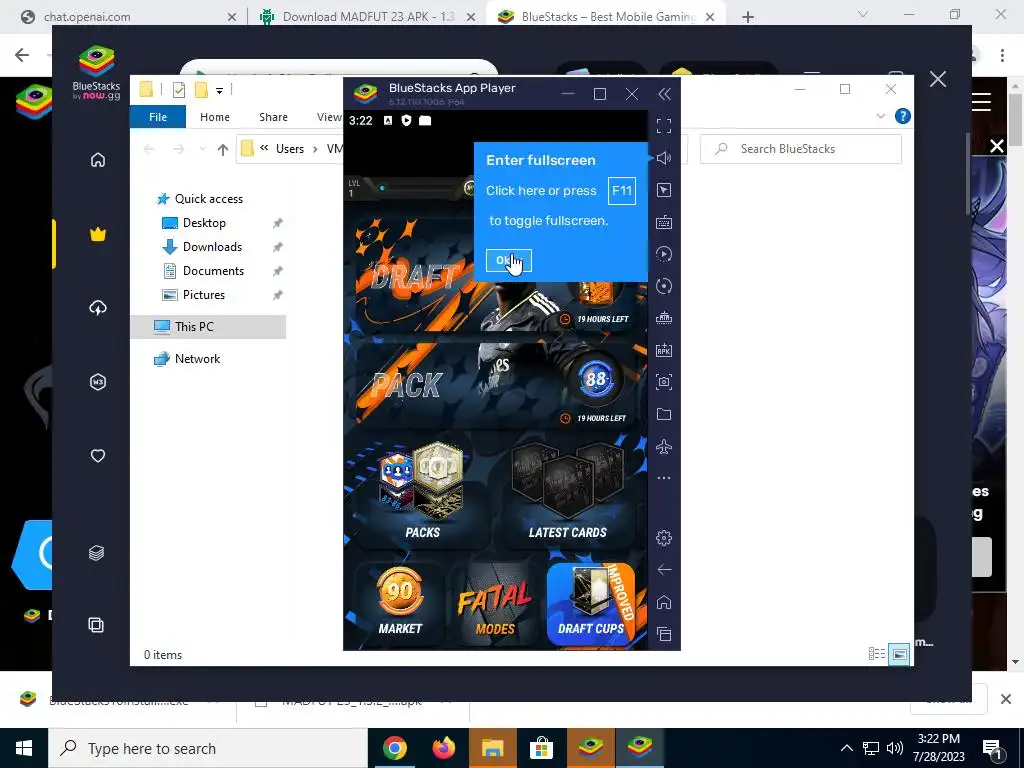Open PACKS section in MADFUT
The image size is (1024, 768).
pos(423,495)
